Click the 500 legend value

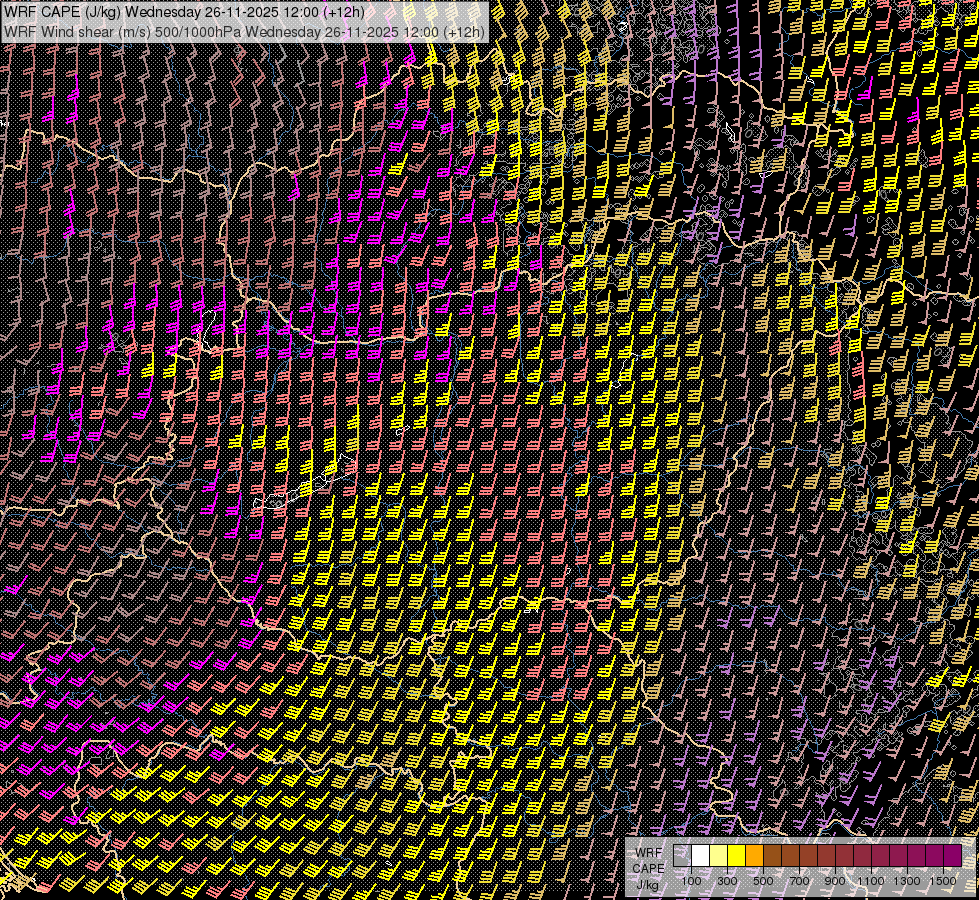point(763,881)
